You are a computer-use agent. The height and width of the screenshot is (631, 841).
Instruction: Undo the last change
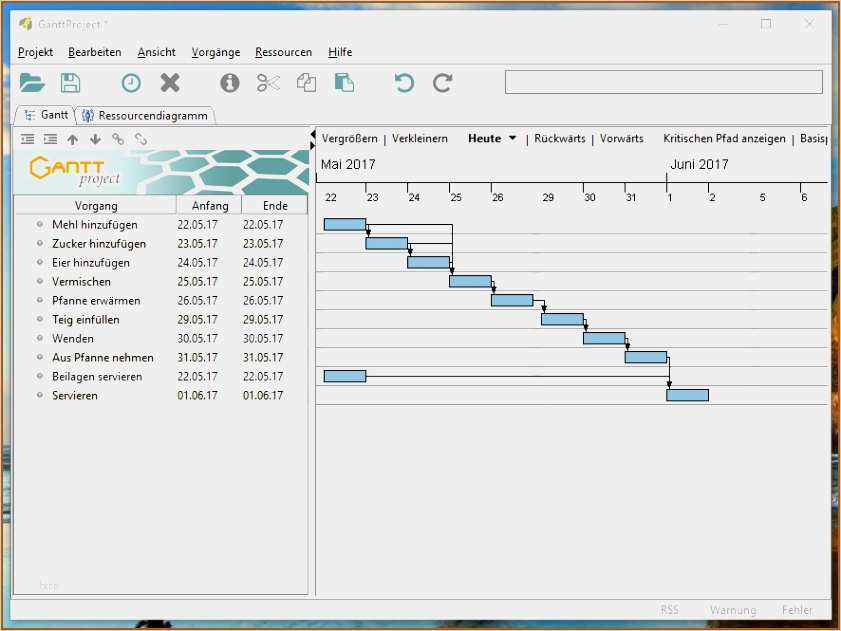402,83
